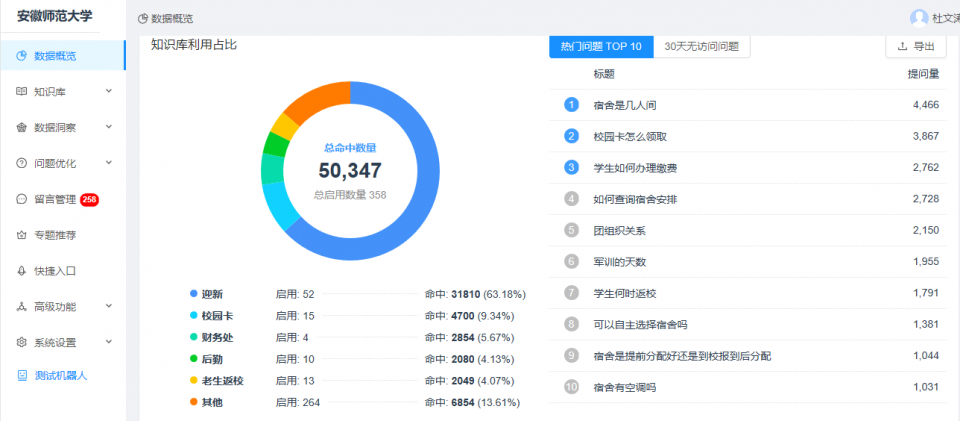Click the 数据概览 sidebar icon
This screenshot has width=960, height=421.
click(22, 56)
